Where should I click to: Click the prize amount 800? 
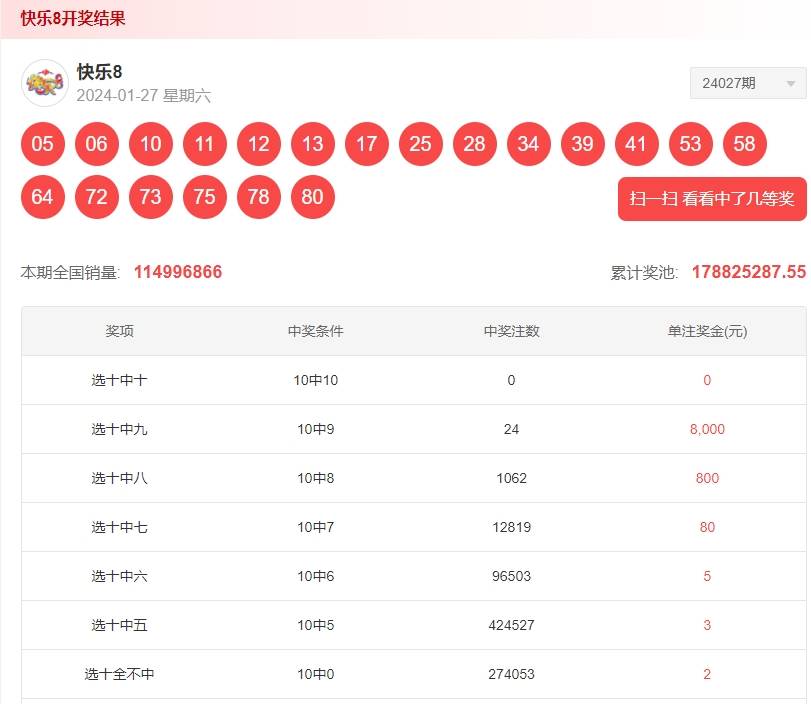click(x=707, y=478)
